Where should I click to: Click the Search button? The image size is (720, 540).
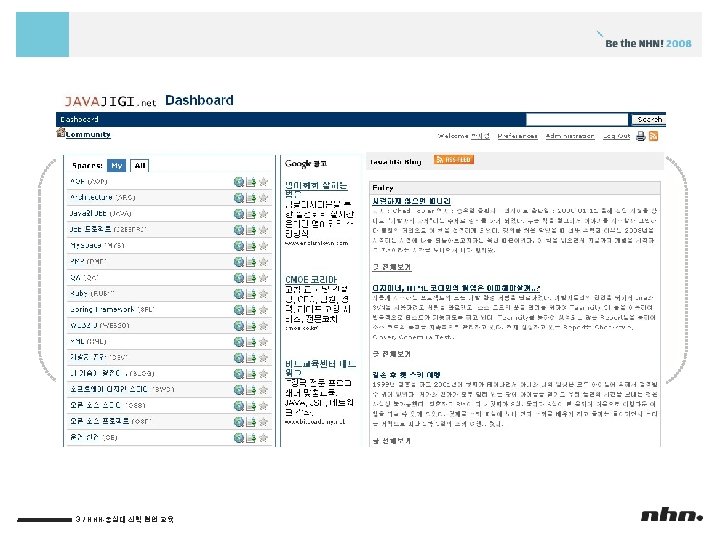pyautogui.click(x=649, y=119)
